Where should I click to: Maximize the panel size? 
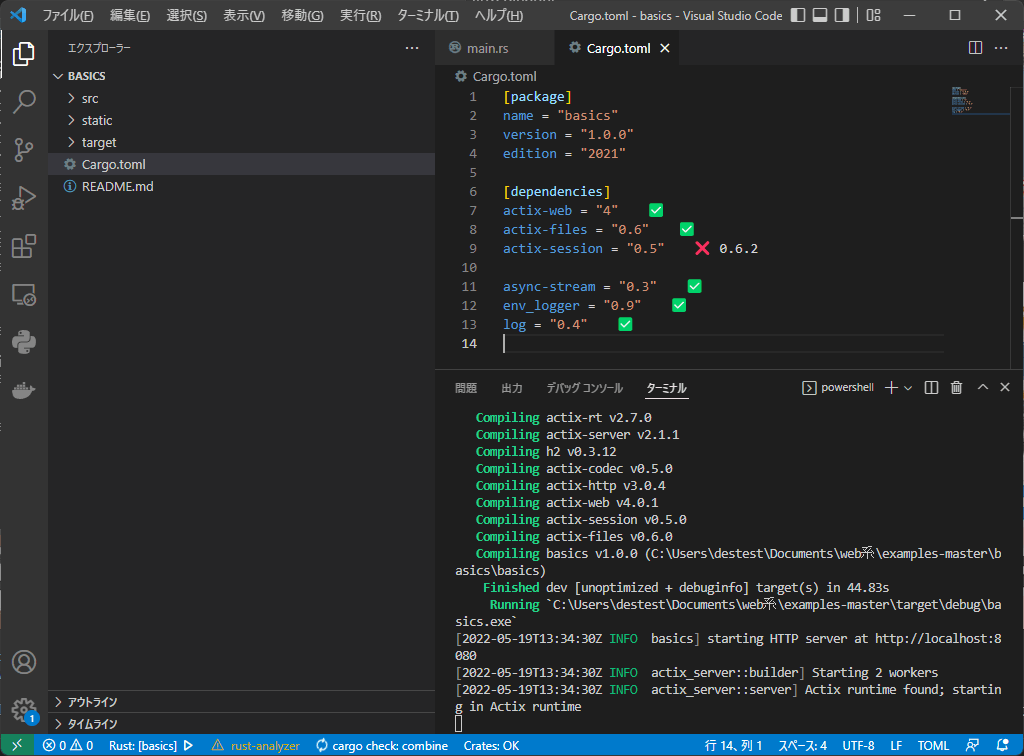pos(982,387)
